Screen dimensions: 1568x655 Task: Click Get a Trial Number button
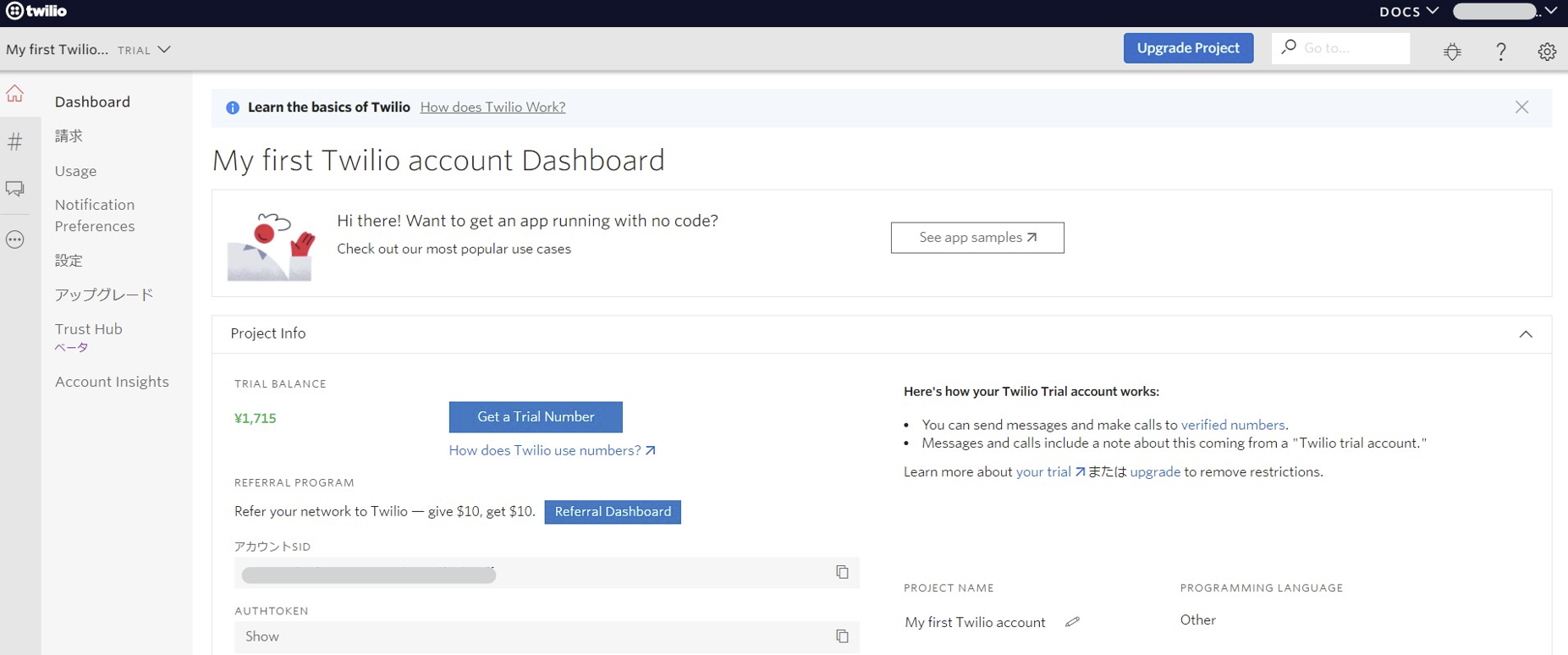pyautogui.click(x=536, y=416)
